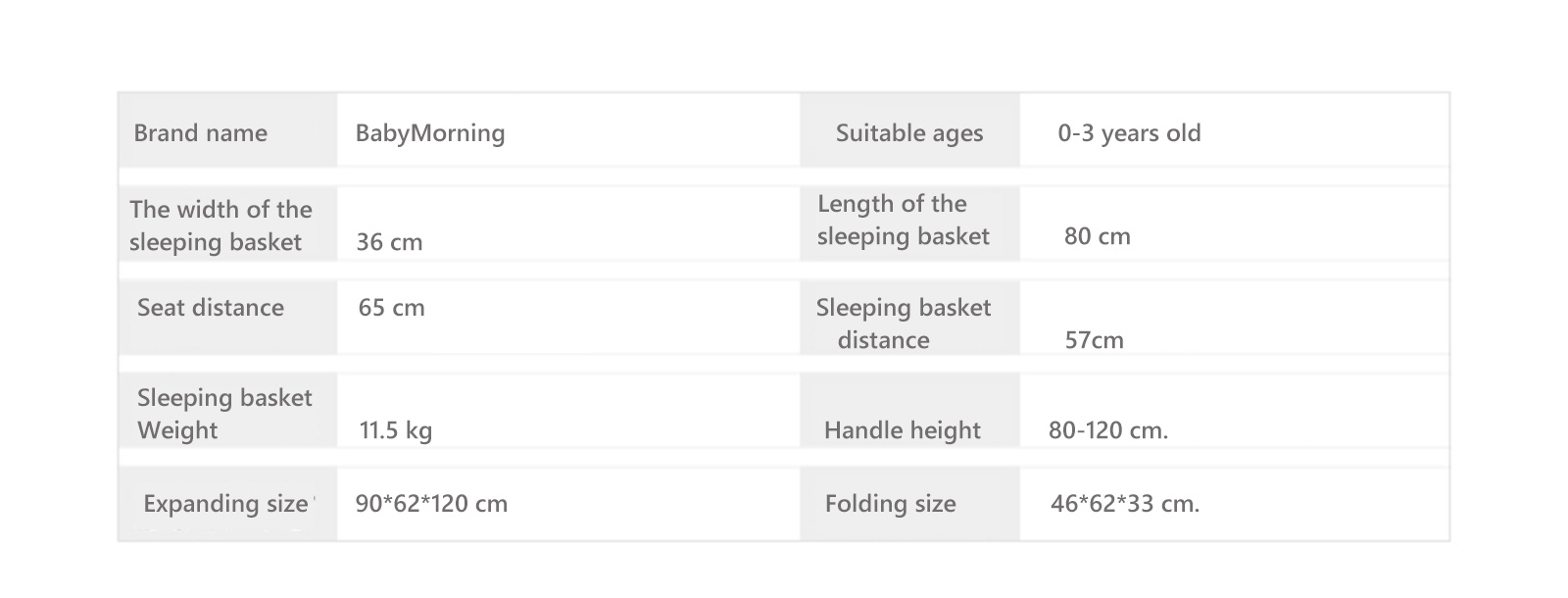Click the Expanding size label
This screenshot has width=1568, height=598.
(x=226, y=504)
